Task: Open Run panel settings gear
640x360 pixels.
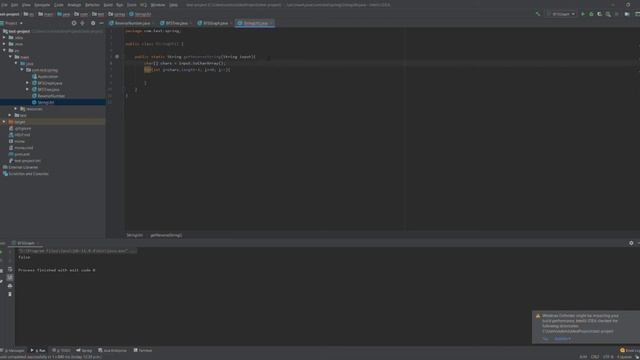Action: [631, 243]
